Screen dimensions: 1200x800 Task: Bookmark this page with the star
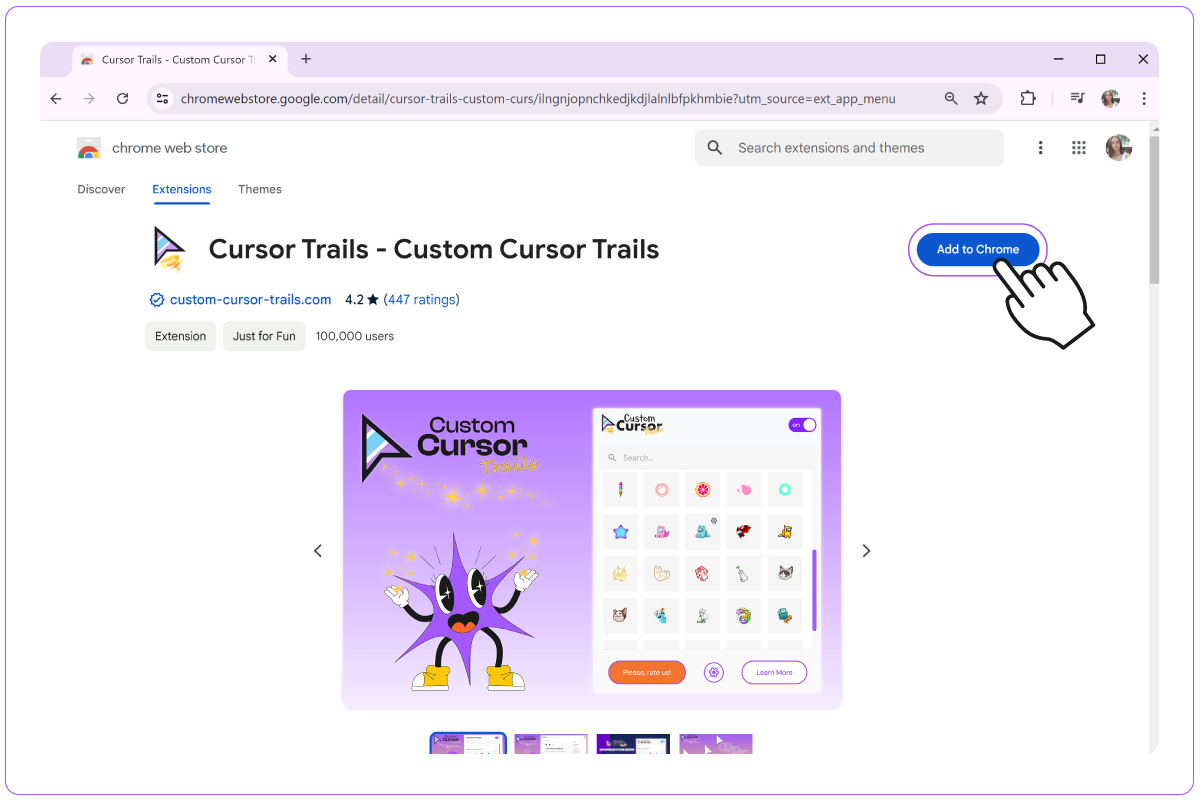(x=981, y=98)
